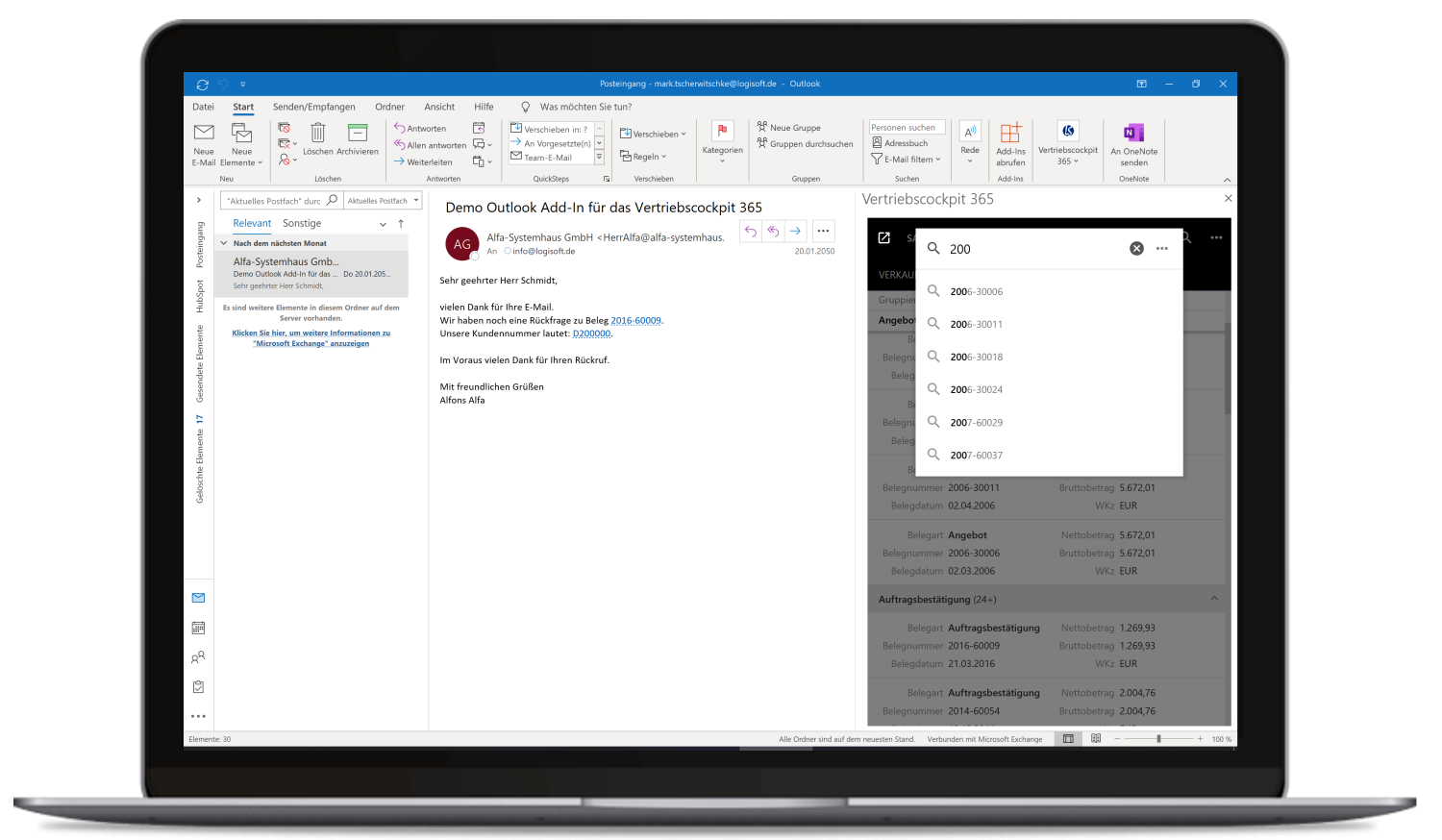Image resolution: width=1442 pixels, height=840 pixels.
Task: Open the Regeln dropdown
Action: (643, 156)
